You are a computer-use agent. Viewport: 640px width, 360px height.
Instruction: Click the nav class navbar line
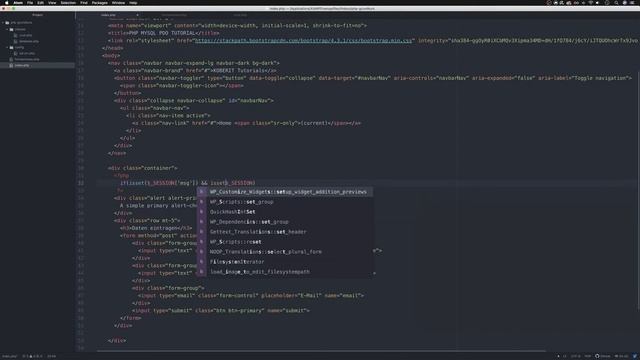[193, 63]
